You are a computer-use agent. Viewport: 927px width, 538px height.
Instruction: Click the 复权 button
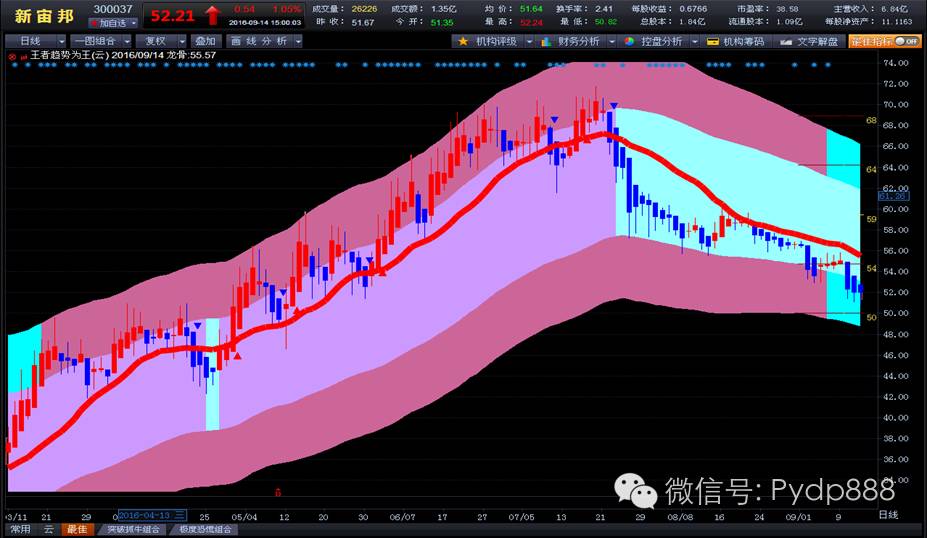click(x=156, y=41)
